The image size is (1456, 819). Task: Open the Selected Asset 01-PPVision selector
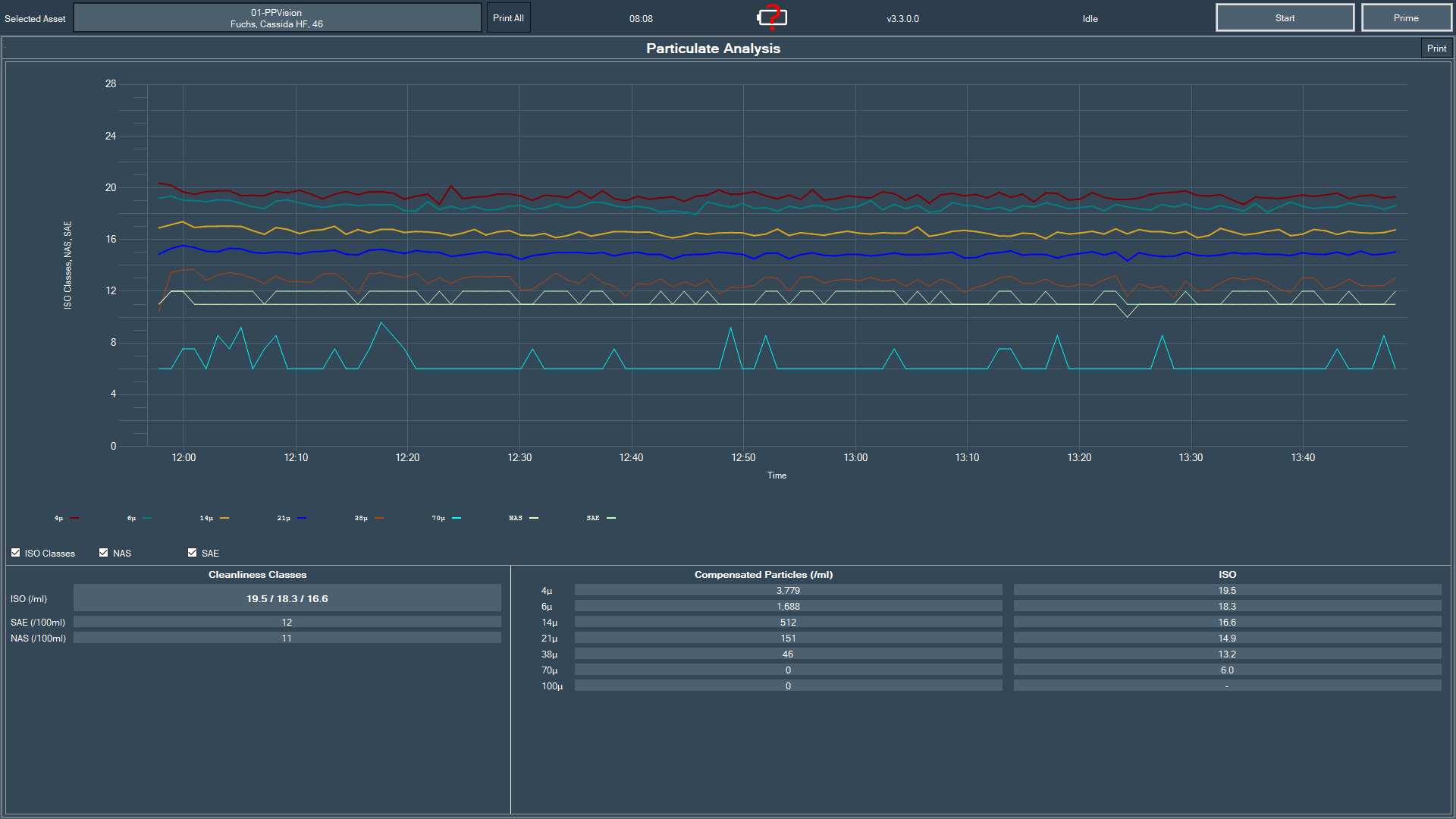277,18
